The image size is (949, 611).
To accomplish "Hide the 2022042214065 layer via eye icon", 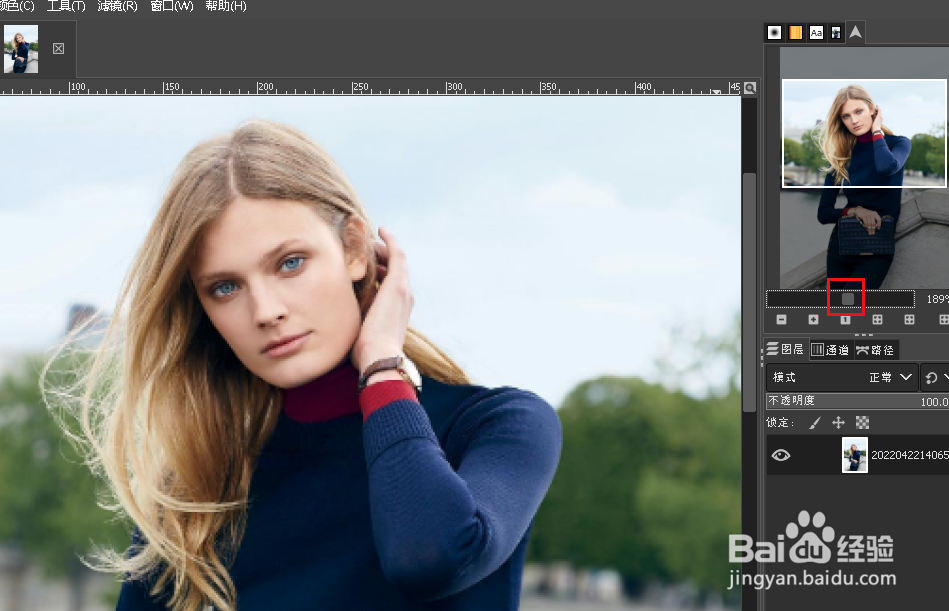I will click(x=781, y=455).
